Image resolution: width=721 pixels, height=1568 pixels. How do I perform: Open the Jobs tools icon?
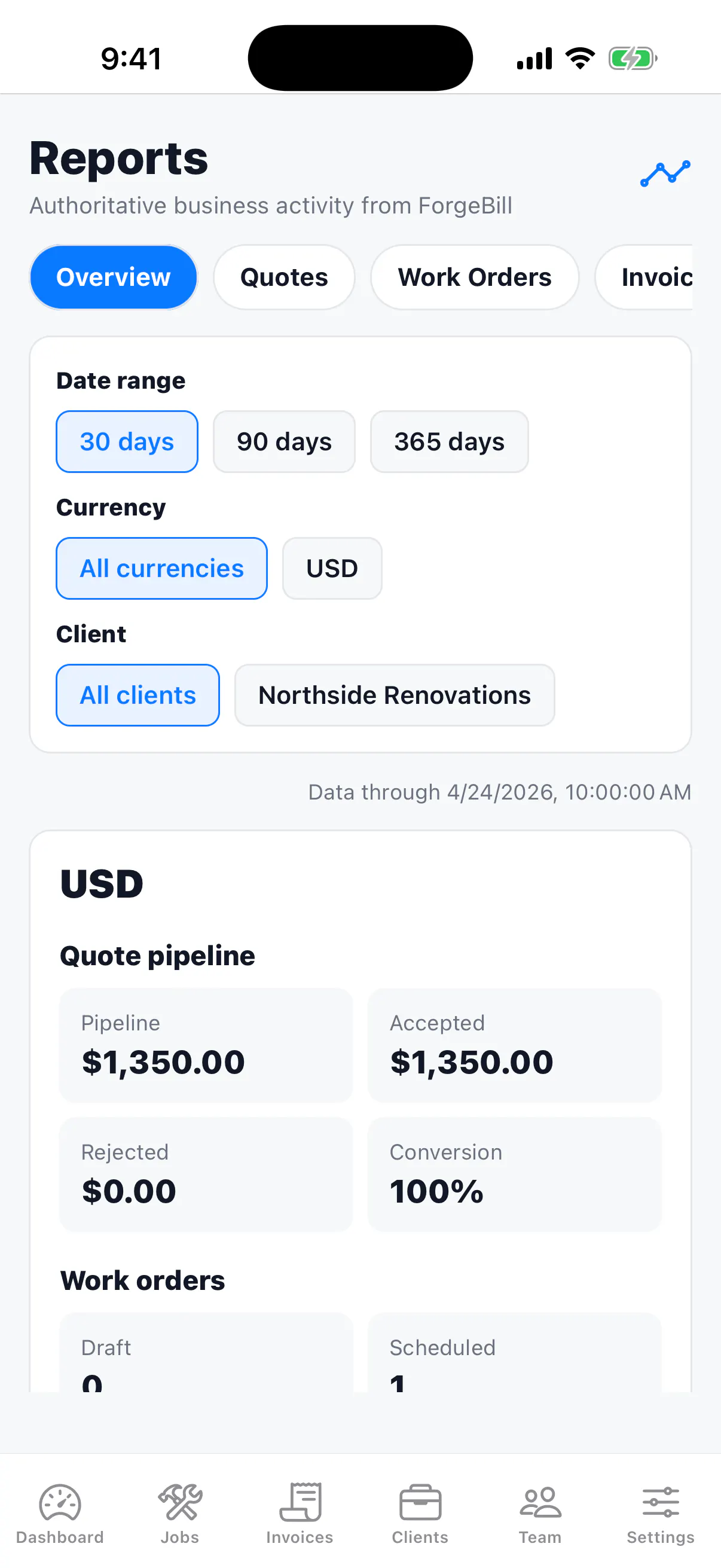click(x=180, y=1502)
